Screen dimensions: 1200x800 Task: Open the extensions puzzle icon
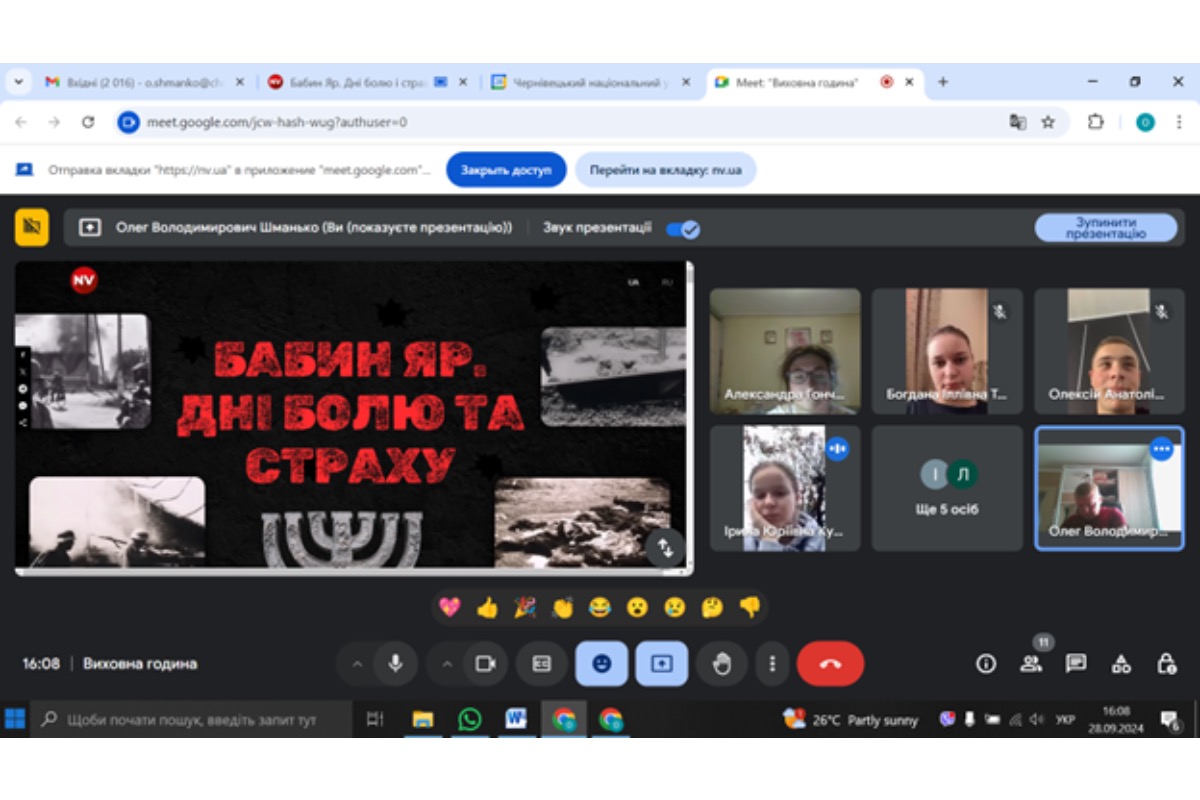point(1096,122)
